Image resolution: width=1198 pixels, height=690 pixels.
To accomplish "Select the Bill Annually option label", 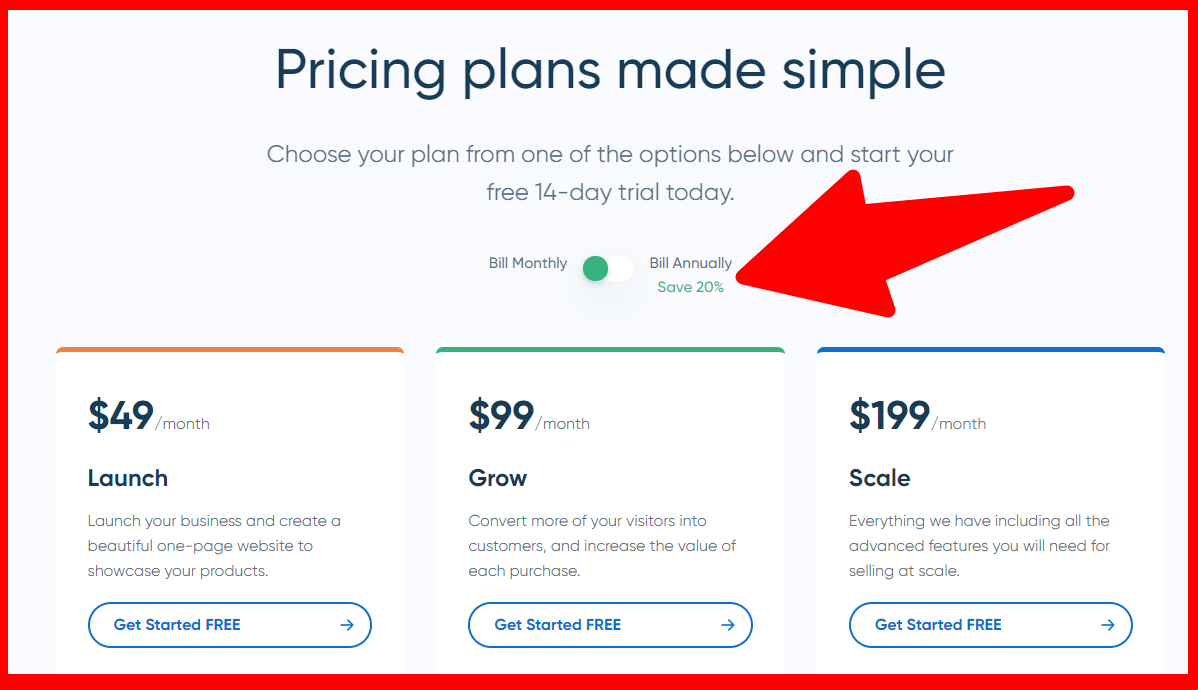I will tap(690, 264).
